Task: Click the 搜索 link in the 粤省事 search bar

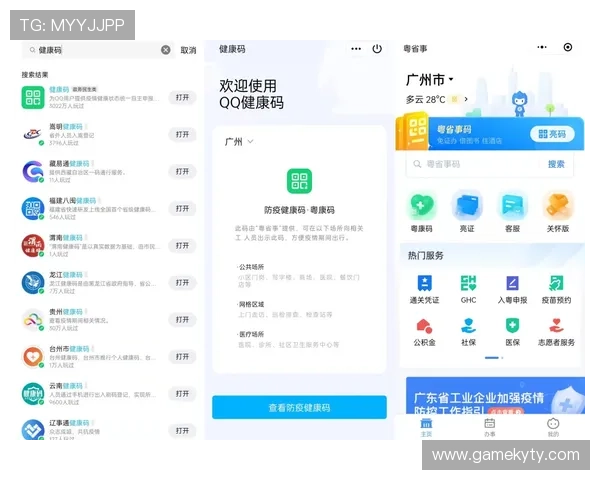Action: pos(556,164)
